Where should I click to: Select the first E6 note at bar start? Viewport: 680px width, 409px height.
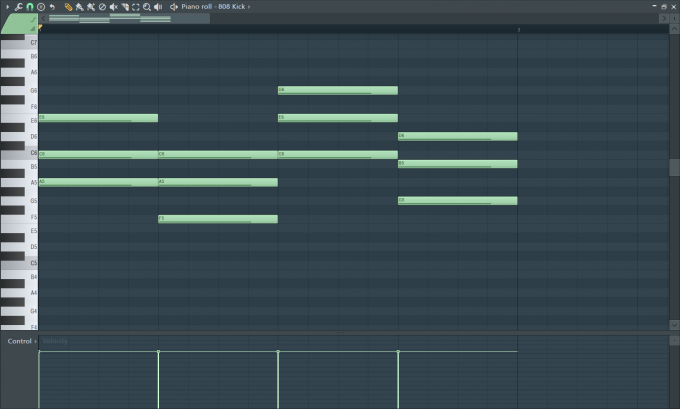98,118
